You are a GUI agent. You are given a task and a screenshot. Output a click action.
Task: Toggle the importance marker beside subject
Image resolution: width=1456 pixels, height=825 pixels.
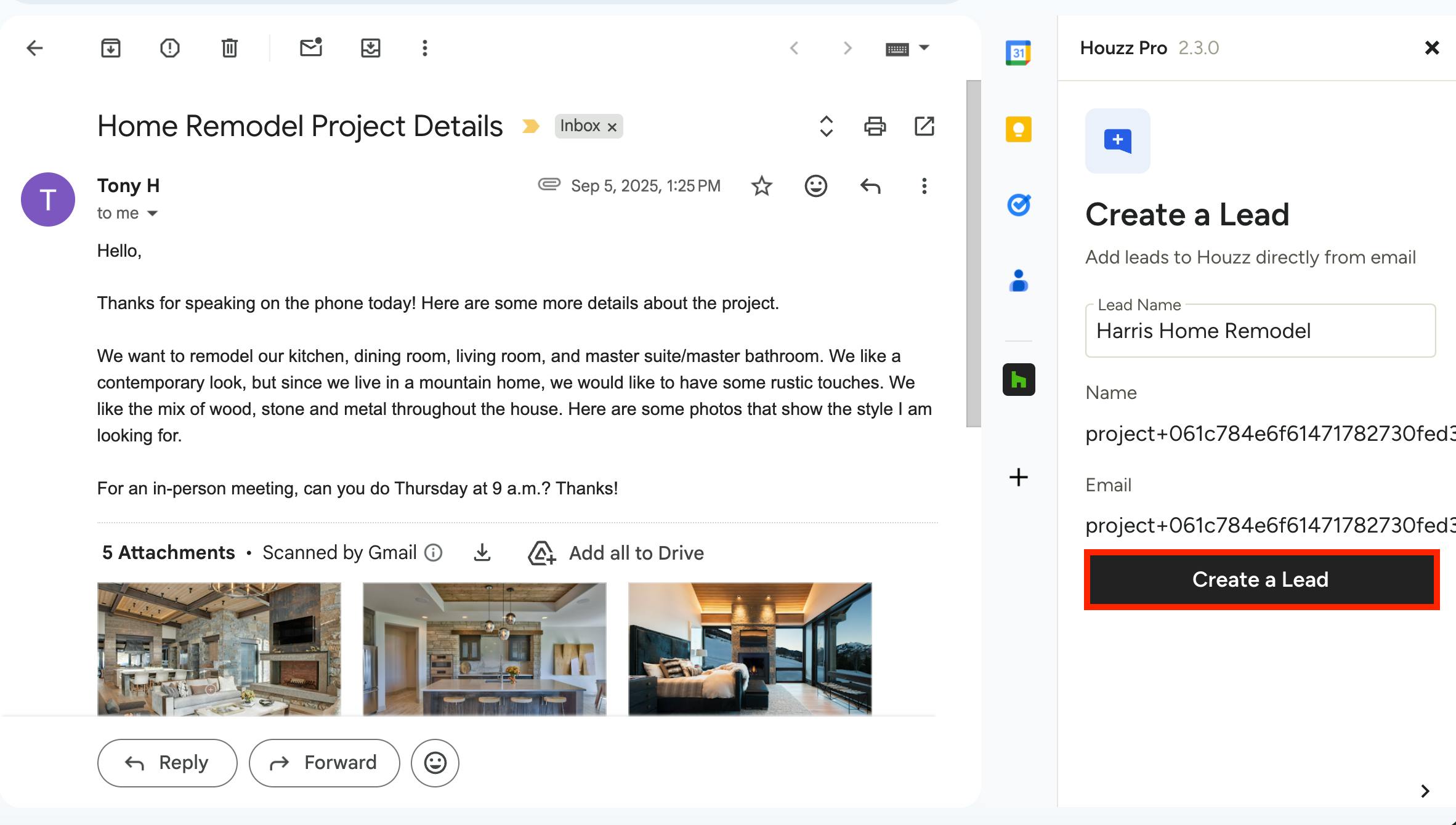point(530,126)
